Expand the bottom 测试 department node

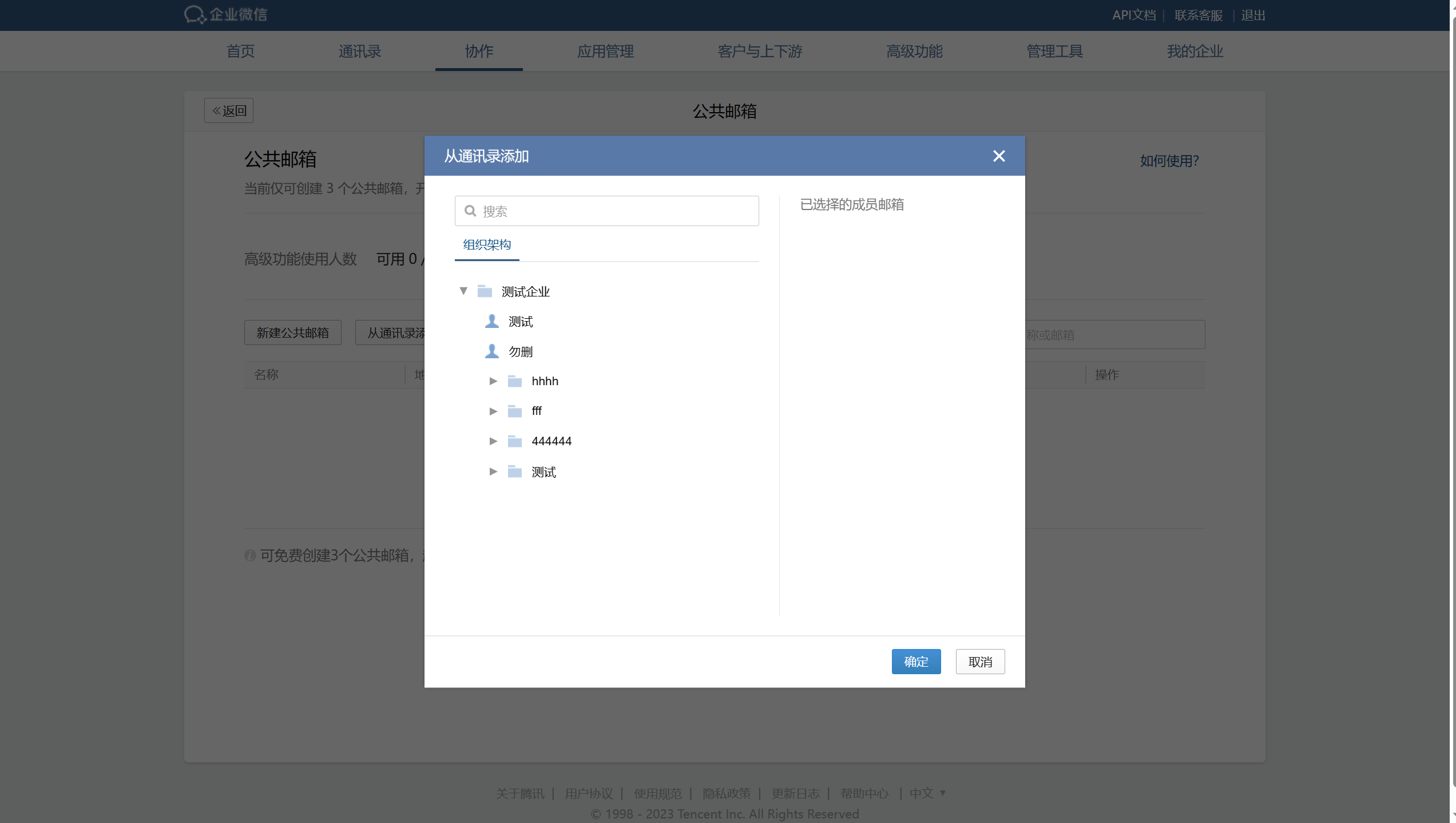click(x=493, y=471)
